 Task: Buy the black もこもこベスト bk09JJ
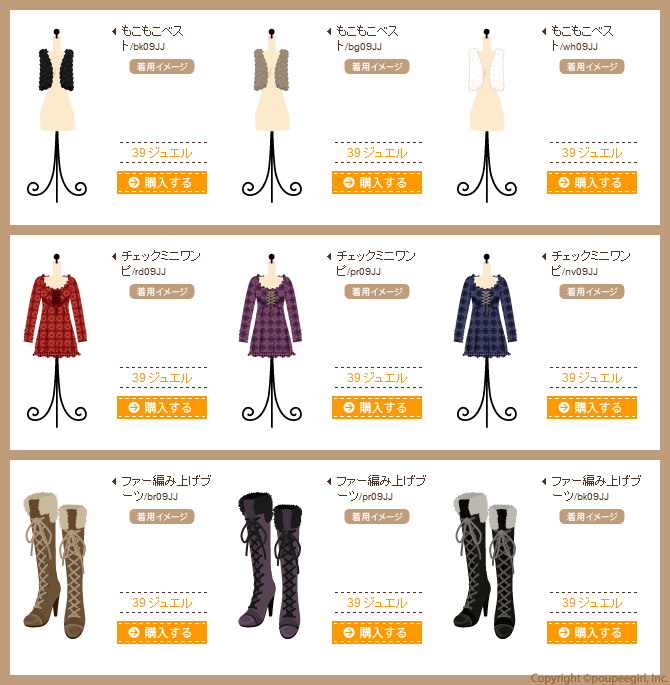pyautogui.click(x=162, y=183)
